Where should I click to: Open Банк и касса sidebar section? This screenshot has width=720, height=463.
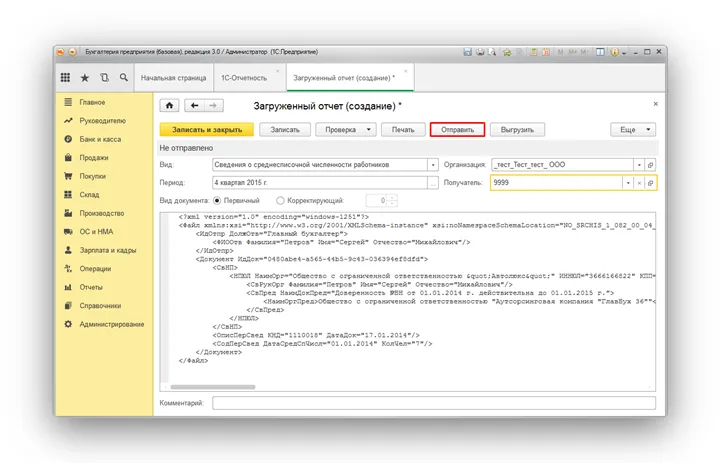pyautogui.click(x=100, y=139)
